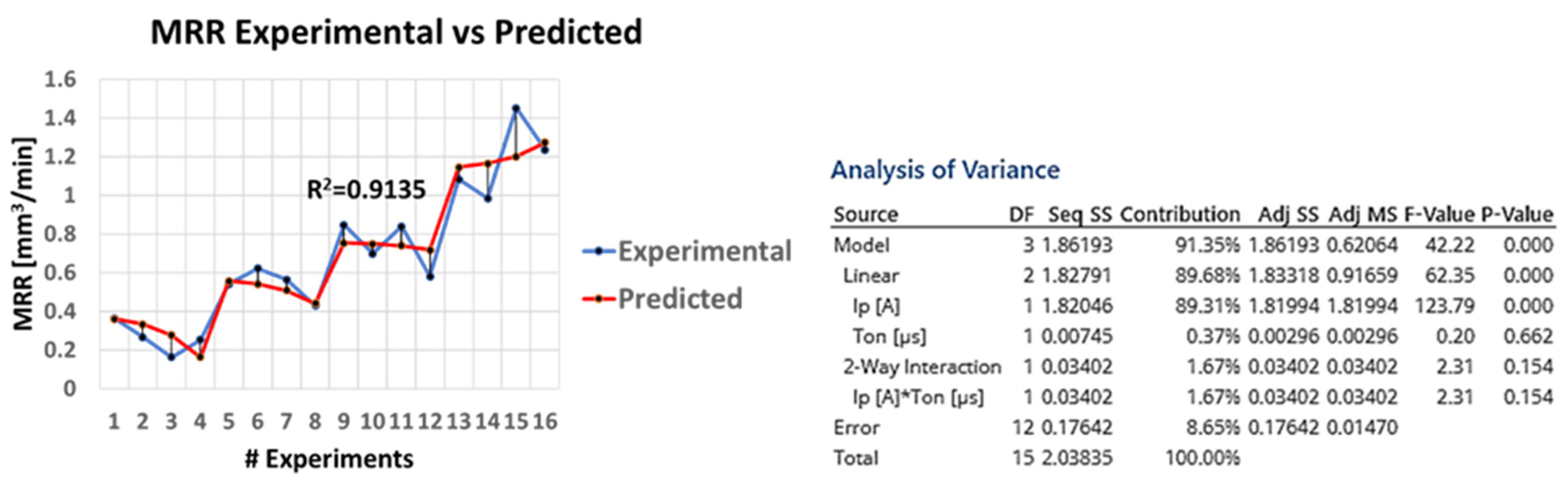Select the 2-Way Interaction row label
This screenshot has width=1568, height=483.
(922, 367)
